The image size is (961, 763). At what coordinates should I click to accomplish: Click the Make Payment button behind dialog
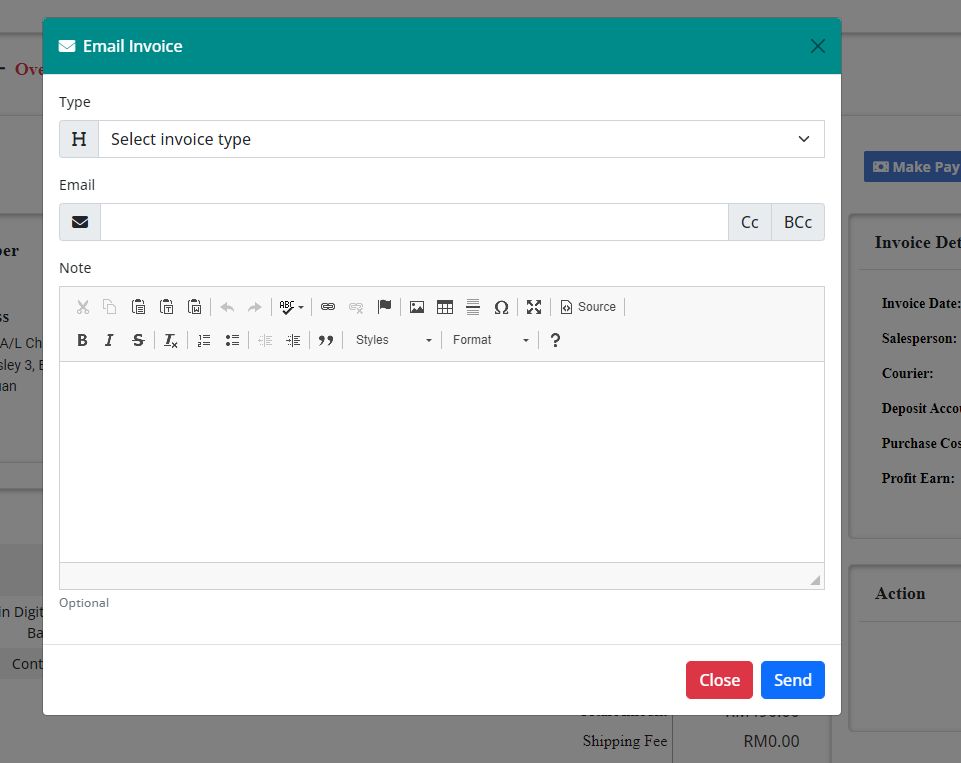click(913, 167)
